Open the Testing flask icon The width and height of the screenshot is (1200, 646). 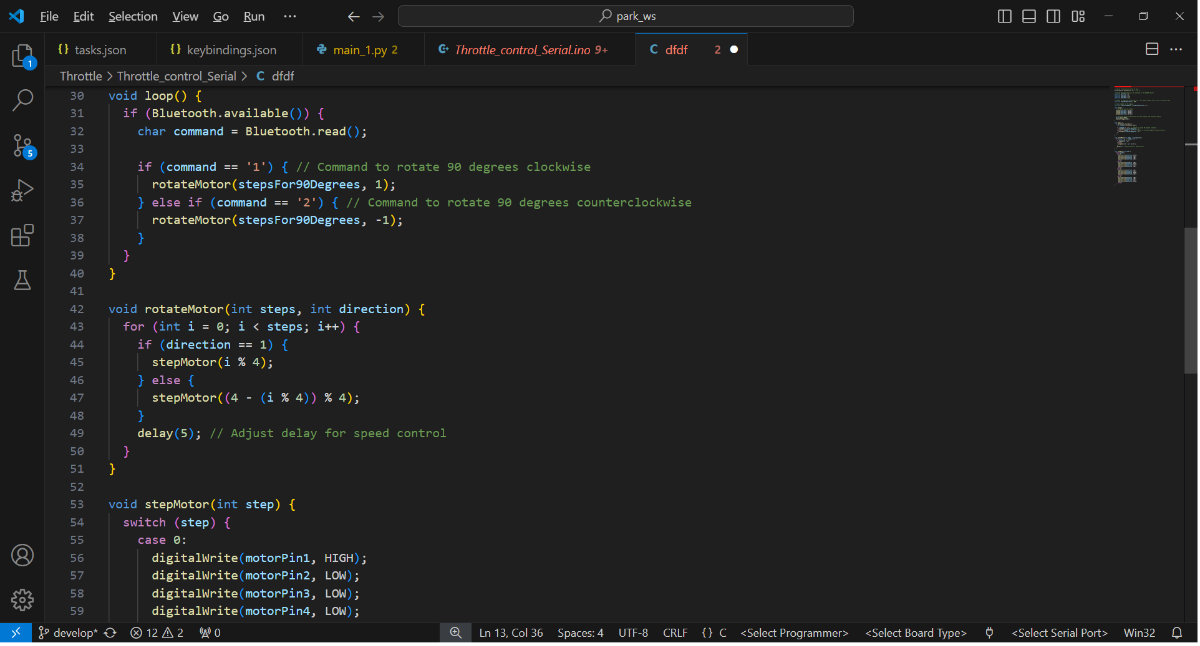pyautogui.click(x=22, y=281)
